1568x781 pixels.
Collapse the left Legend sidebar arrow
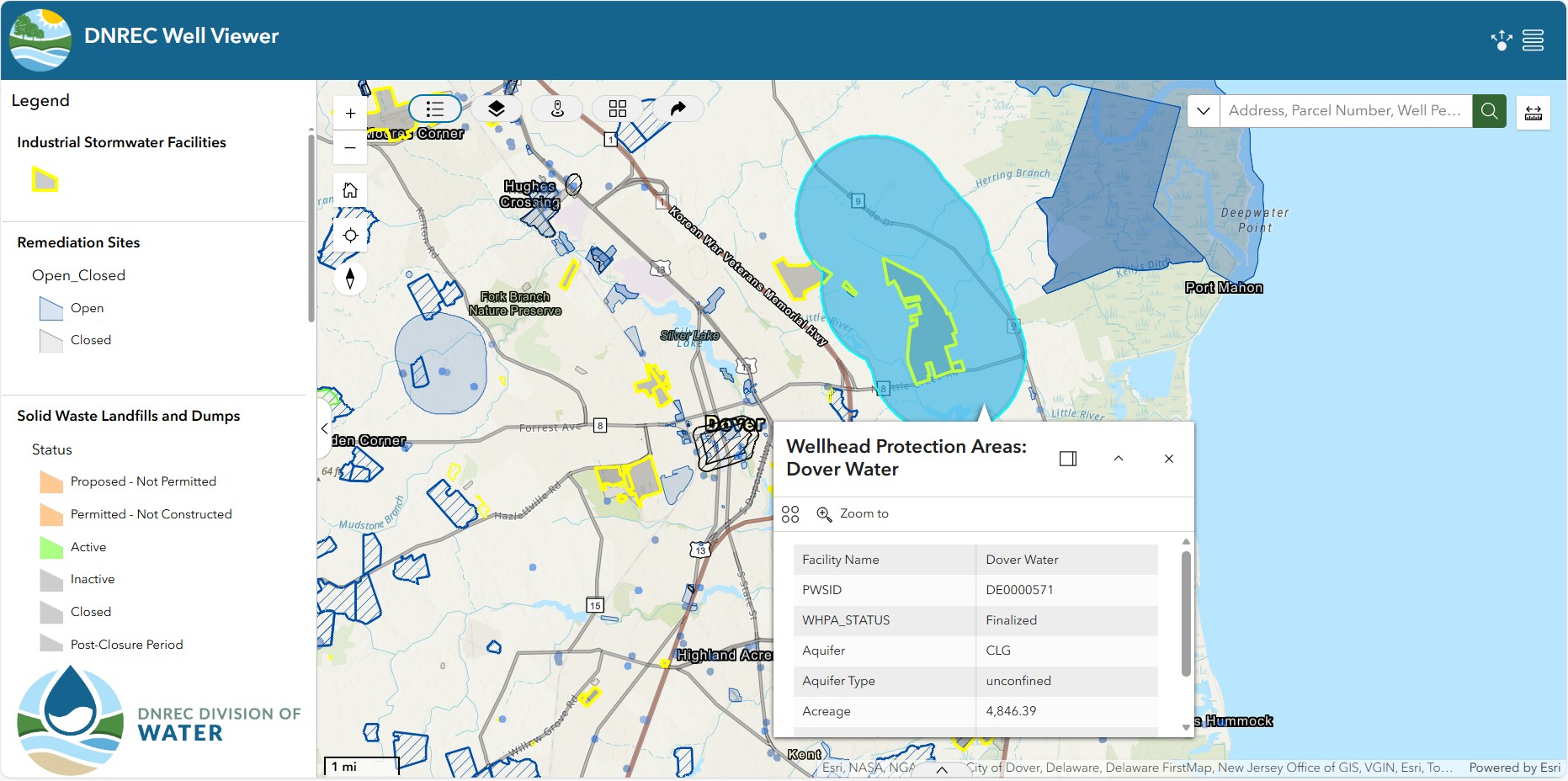tap(325, 428)
